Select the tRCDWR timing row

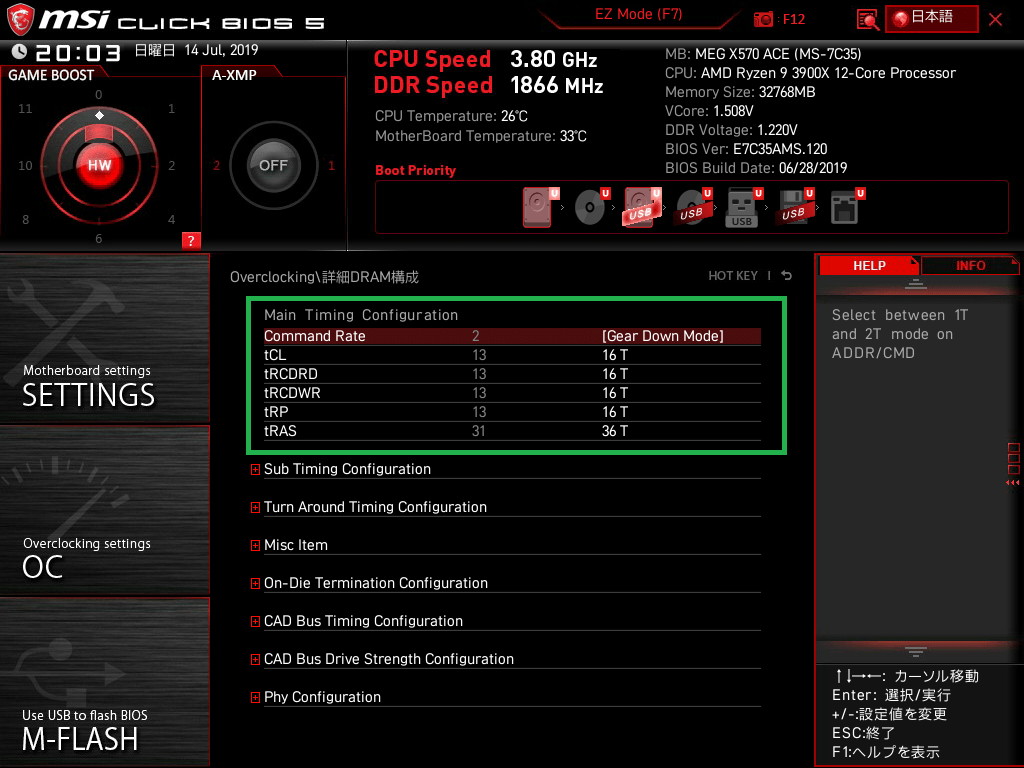point(512,392)
